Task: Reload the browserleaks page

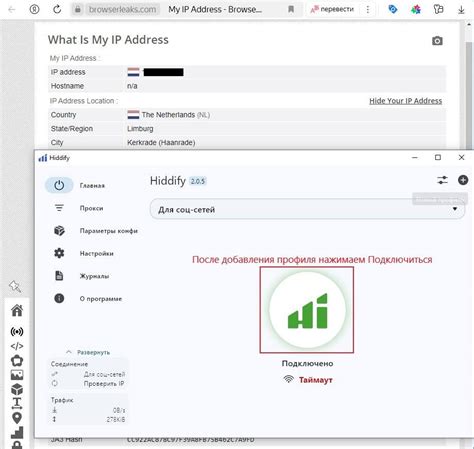Action: click(x=57, y=9)
